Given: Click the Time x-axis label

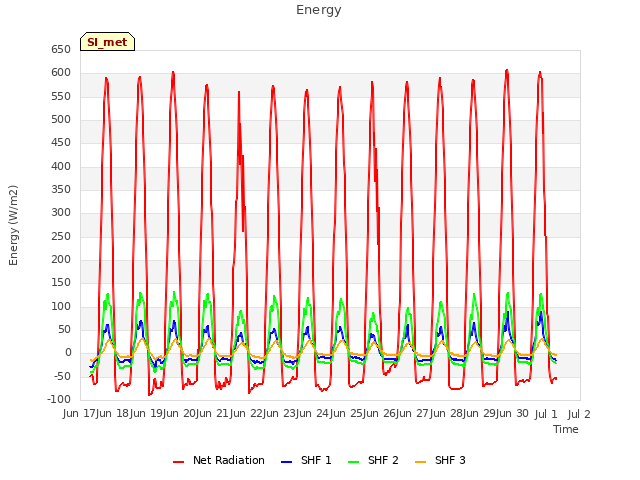Looking at the screenshot, I should pos(566,429).
